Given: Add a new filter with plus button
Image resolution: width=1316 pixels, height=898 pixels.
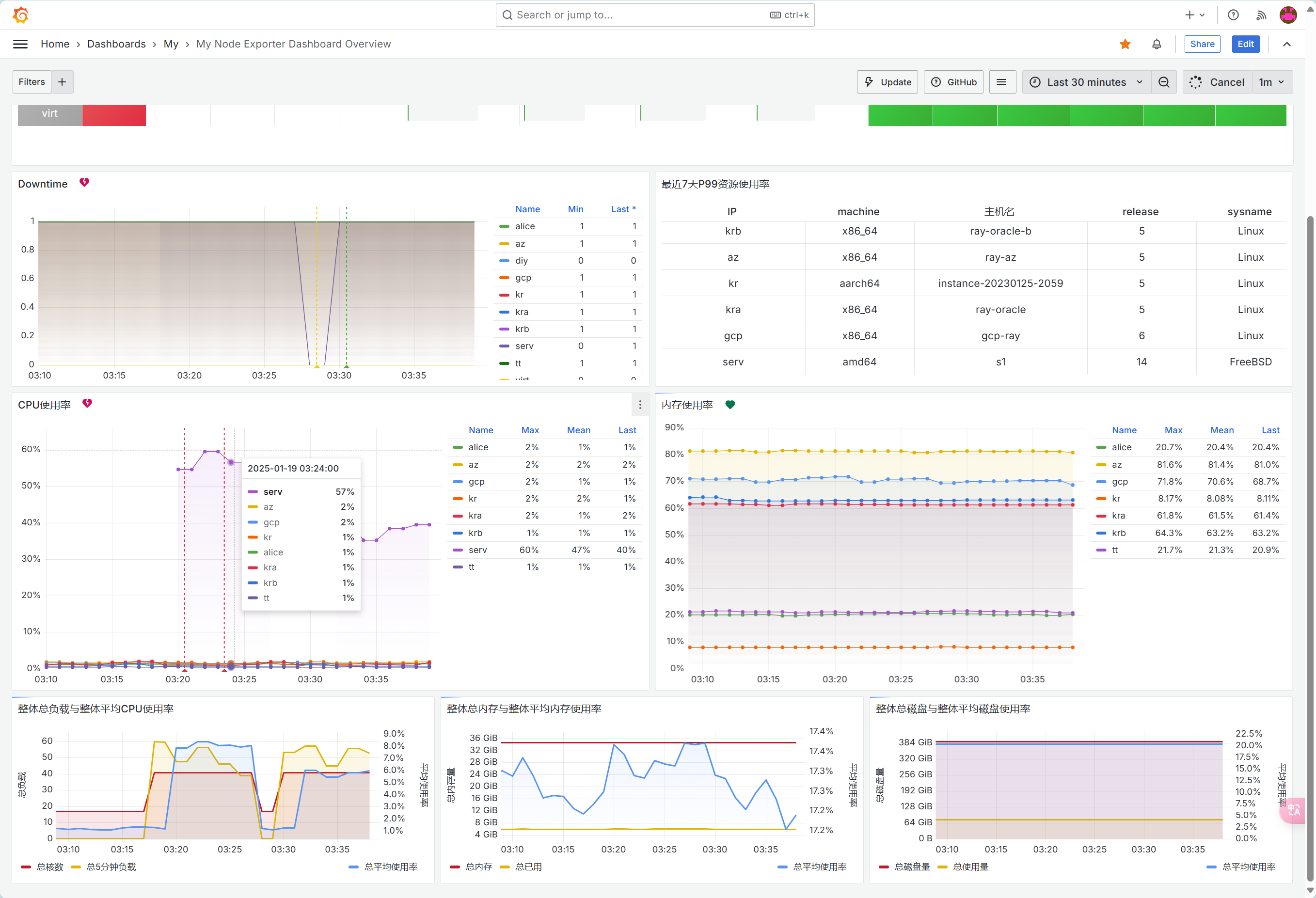Looking at the screenshot, I should [x=63, y=81].
